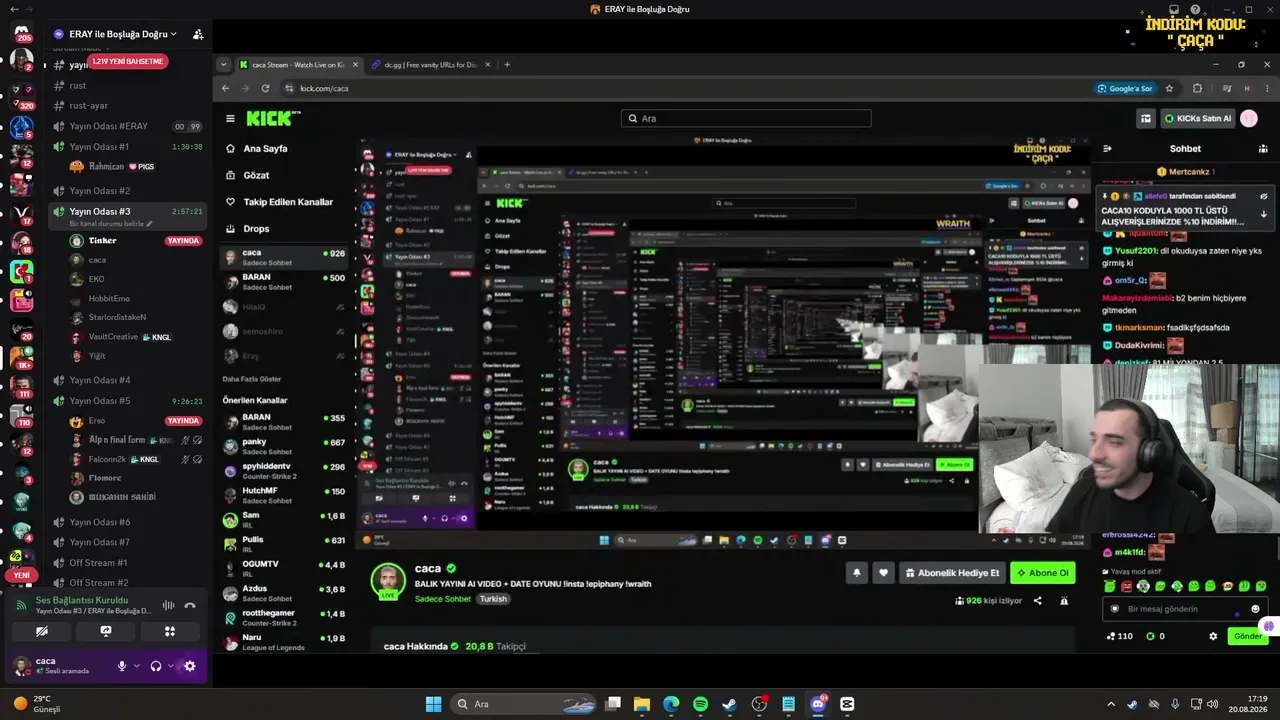
Task: Bookmark this page with the star icon
Action: (1169, 88)
